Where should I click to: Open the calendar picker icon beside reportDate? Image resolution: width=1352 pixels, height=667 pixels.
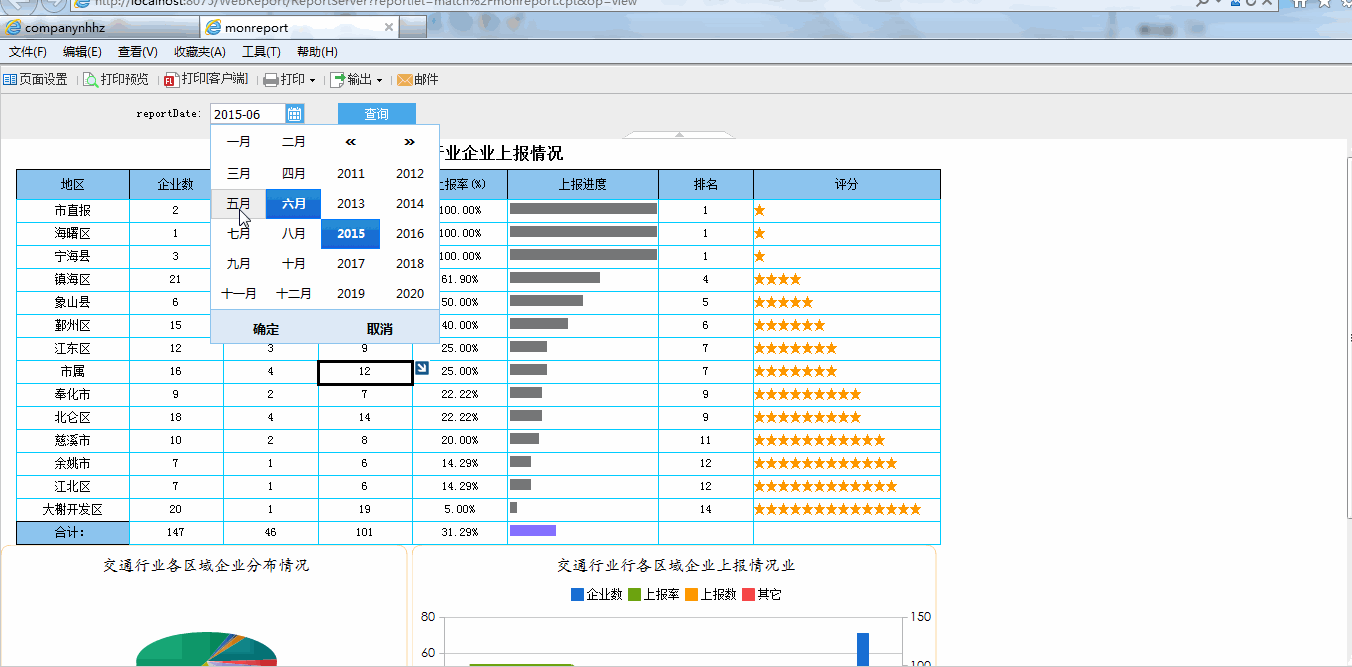pos(294,114)
